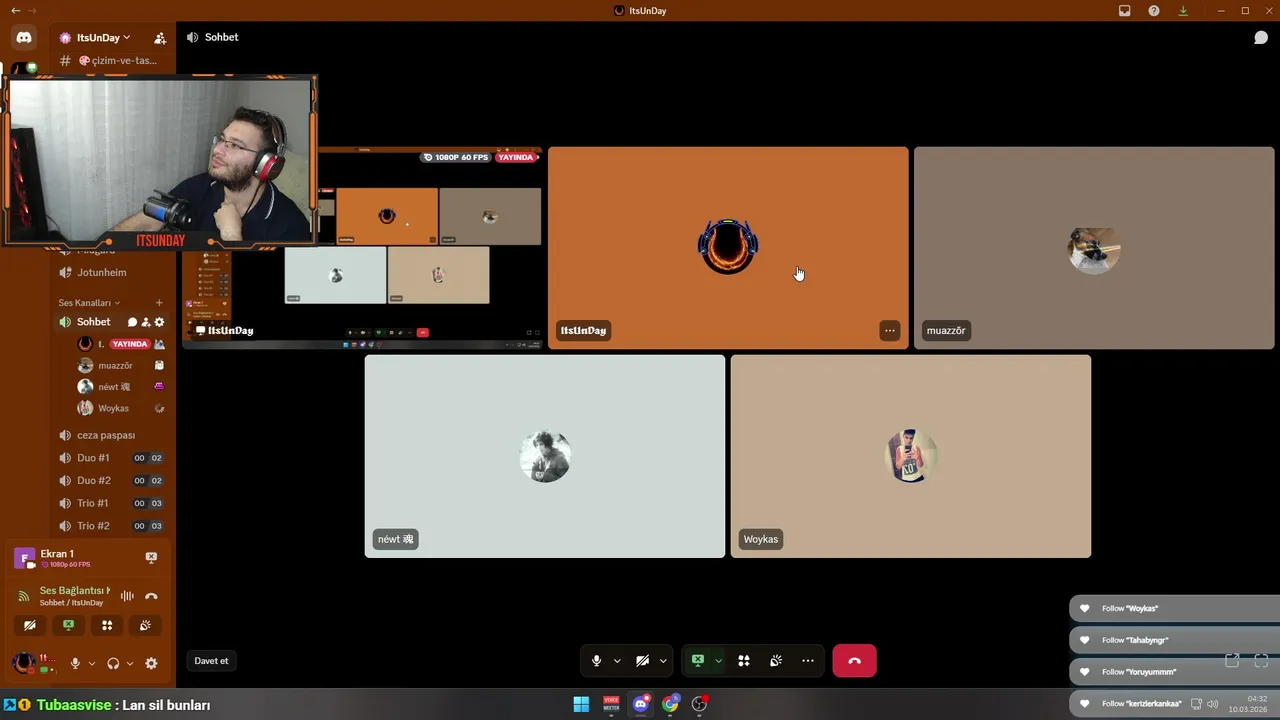
Task: Switch to Discord taskbar icon
Action: (x=641, y=704)
